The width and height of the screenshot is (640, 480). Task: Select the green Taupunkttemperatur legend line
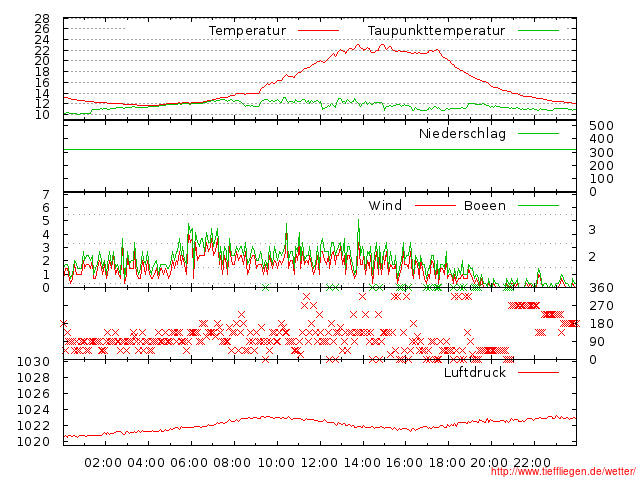click(x=538, y=31)
